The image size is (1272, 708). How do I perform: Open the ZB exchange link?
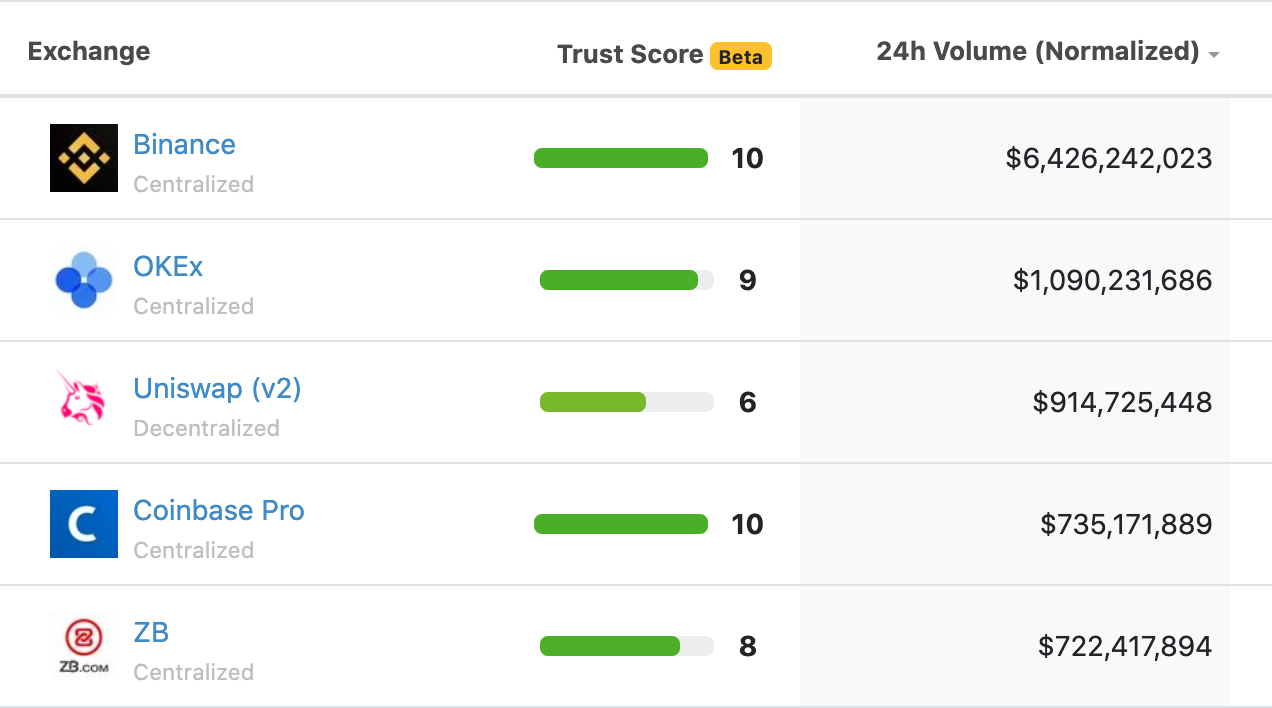tap(151, 632)
